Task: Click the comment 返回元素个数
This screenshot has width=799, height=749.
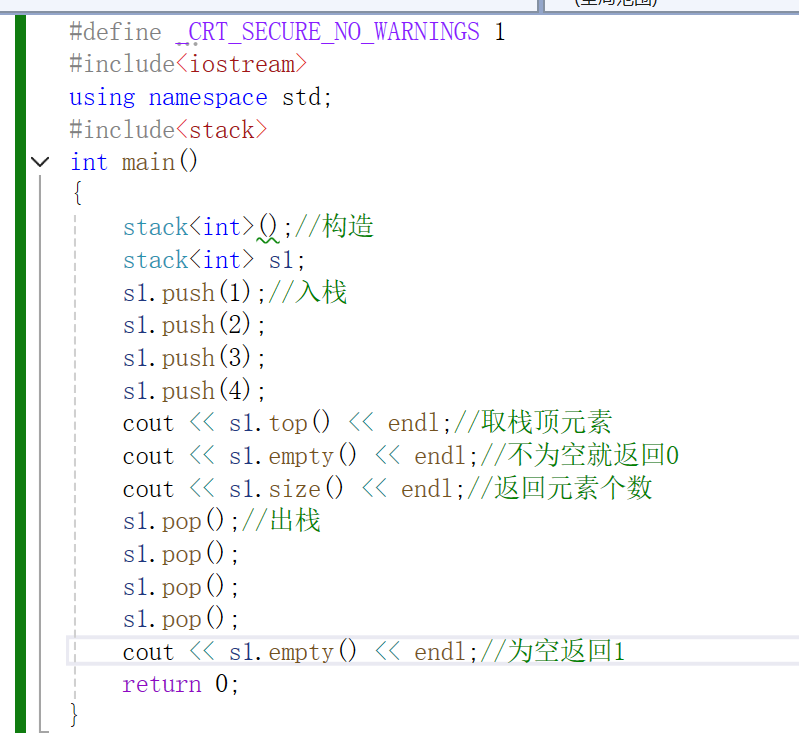Action: tap(560, 489)
